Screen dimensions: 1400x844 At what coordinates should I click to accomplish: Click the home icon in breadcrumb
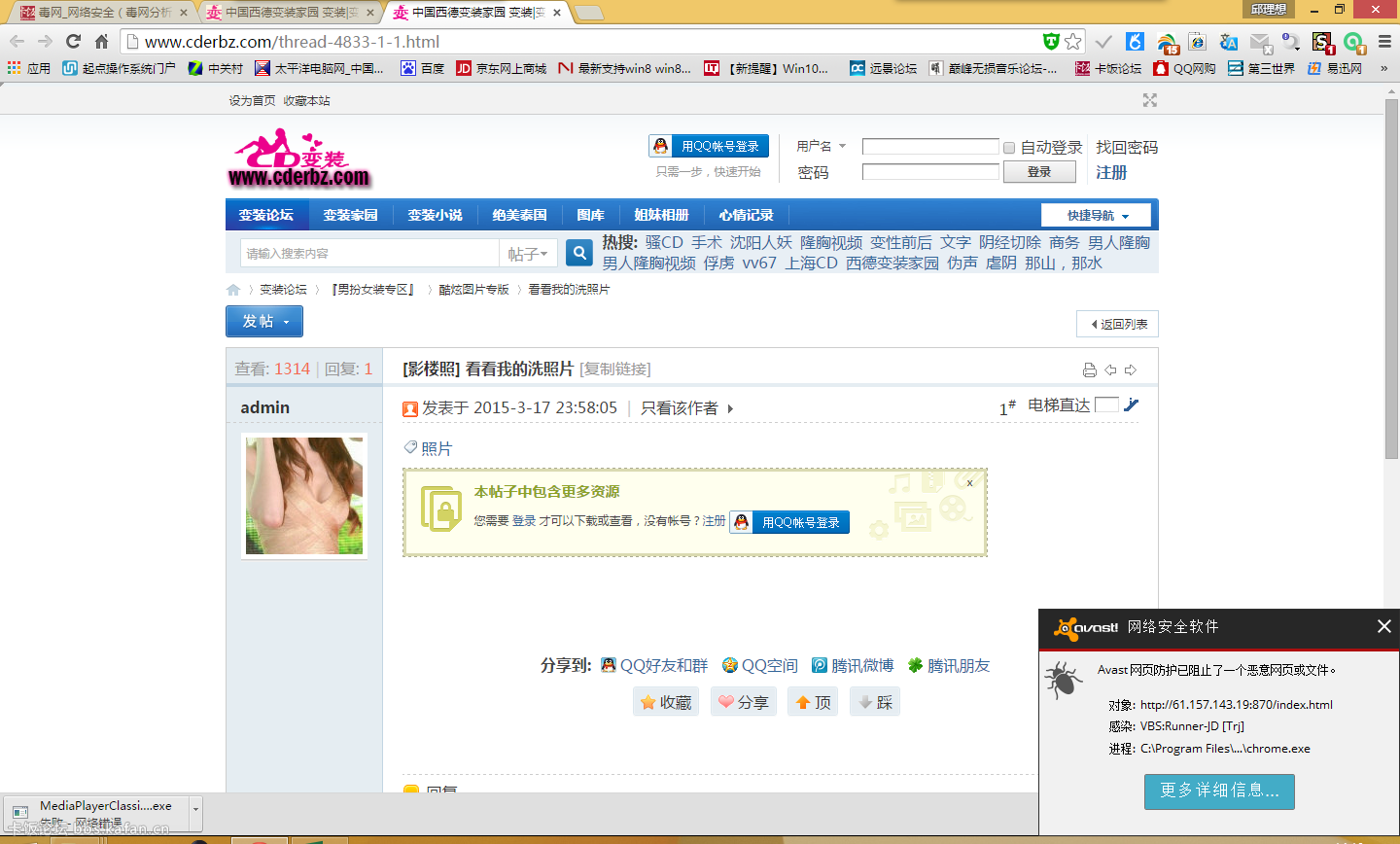point(233,290)
